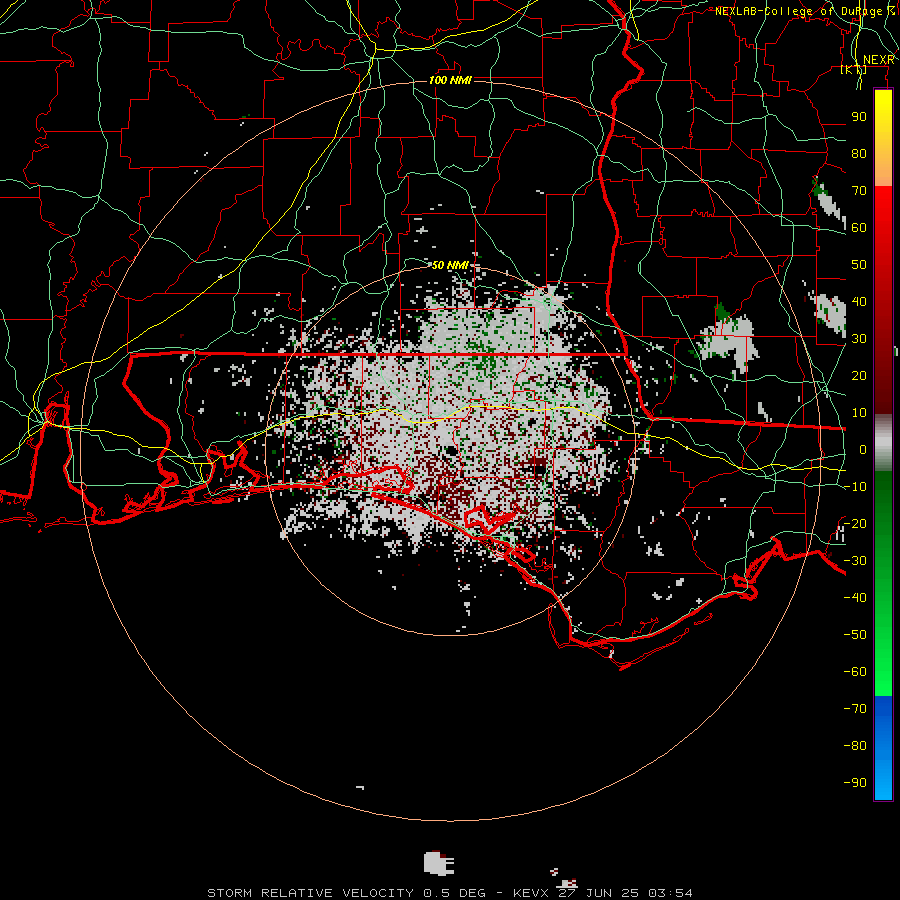The width and height of the screenshot is (900, 900).
Task: Click the gray echo cluster below the 100 NMI ring
Action: [440, 864]
